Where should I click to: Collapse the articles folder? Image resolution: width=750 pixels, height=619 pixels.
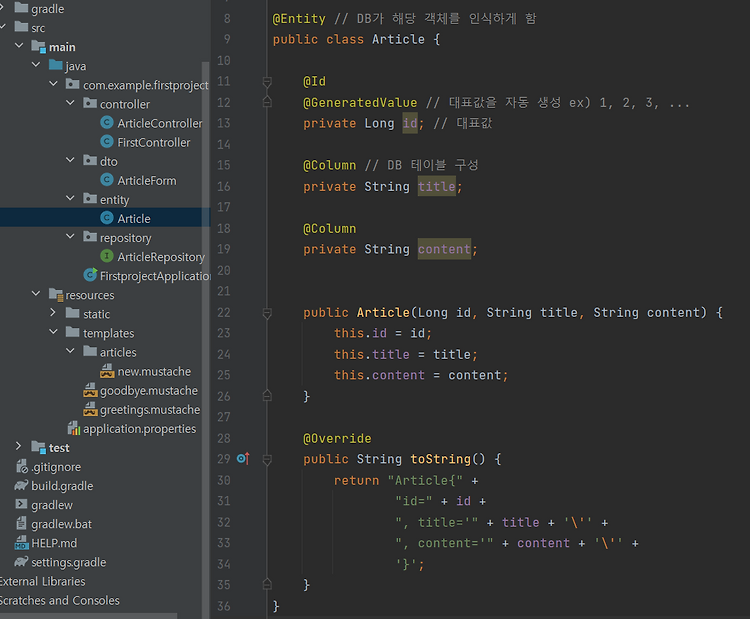coord(70,351)
